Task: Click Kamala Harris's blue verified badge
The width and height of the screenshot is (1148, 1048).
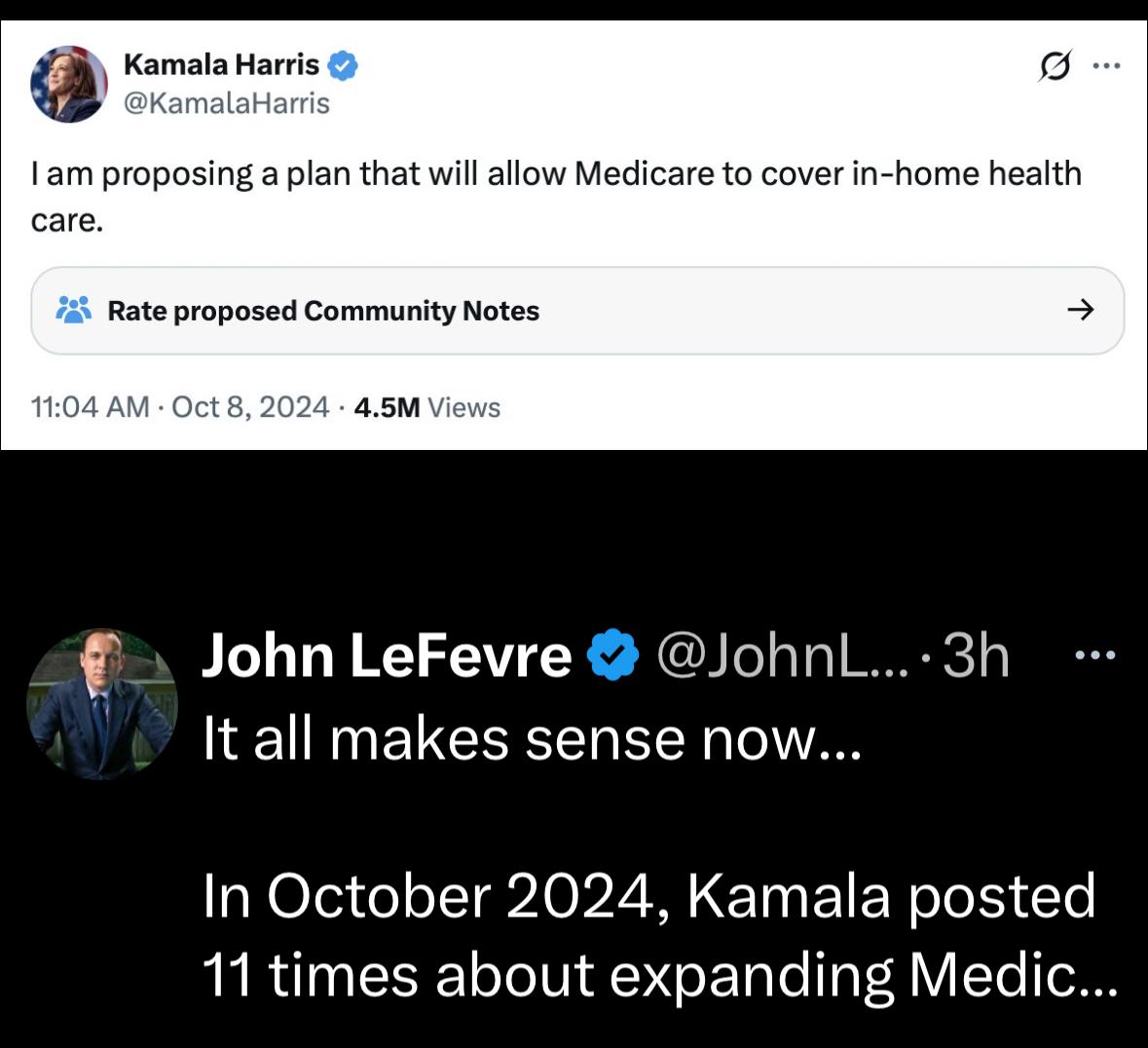Action: coord(343,65)
